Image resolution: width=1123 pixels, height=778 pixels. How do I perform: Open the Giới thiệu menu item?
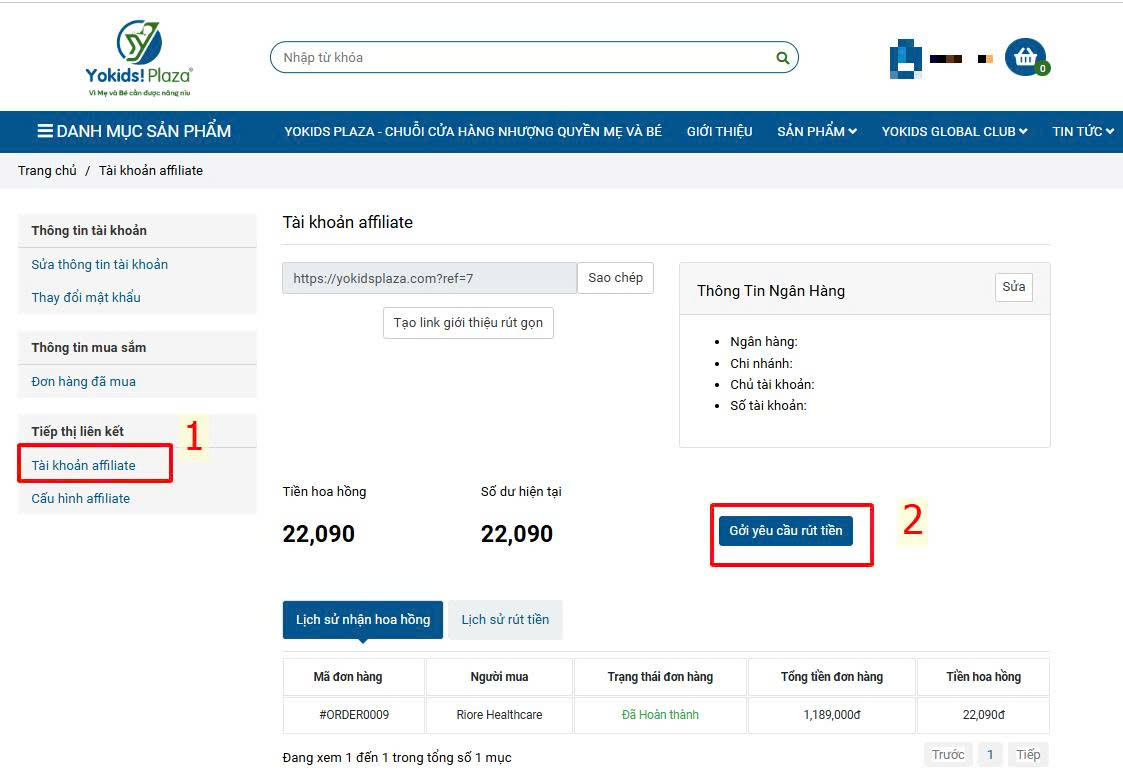tap(719, 131)
